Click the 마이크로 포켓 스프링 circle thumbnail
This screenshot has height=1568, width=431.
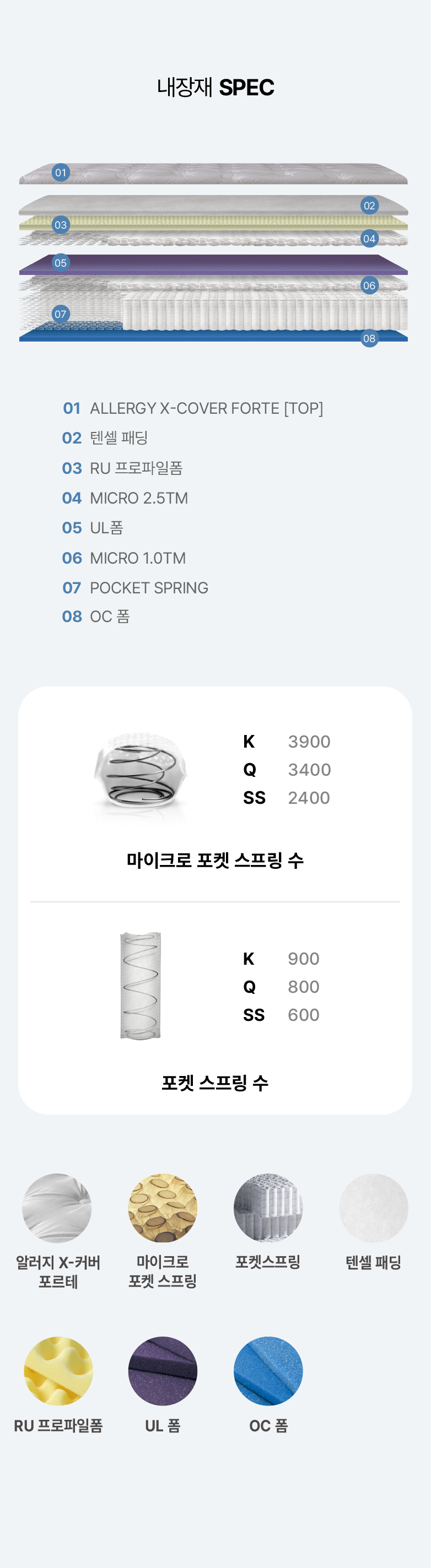163,1208
